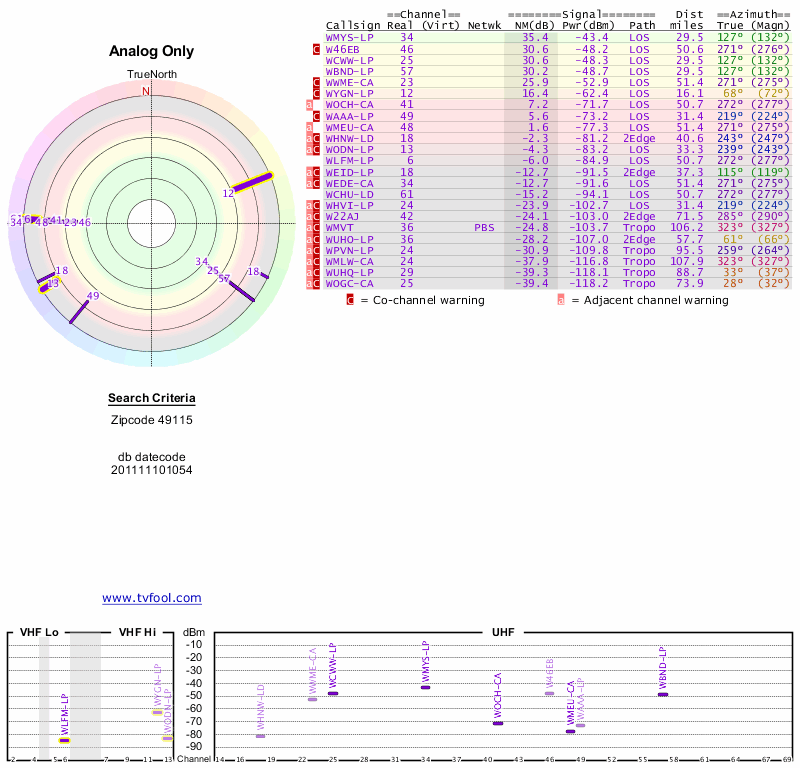Click the pink adjacent channel legend icon
Image resolution: width=800 pixels, height=768 pixels.
pyautogui.click(x=561, y=299)
